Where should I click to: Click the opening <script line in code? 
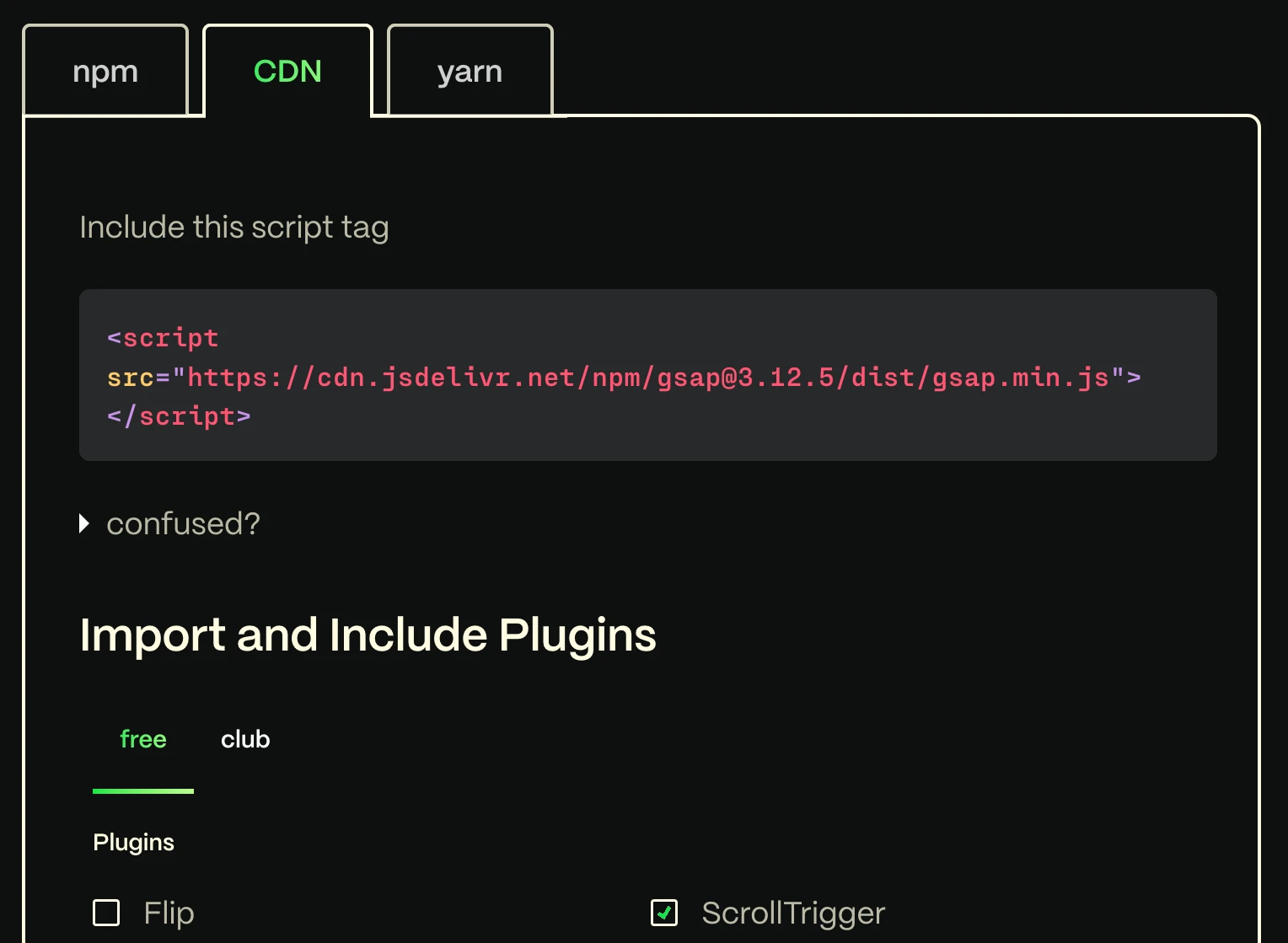coord(163,338)
